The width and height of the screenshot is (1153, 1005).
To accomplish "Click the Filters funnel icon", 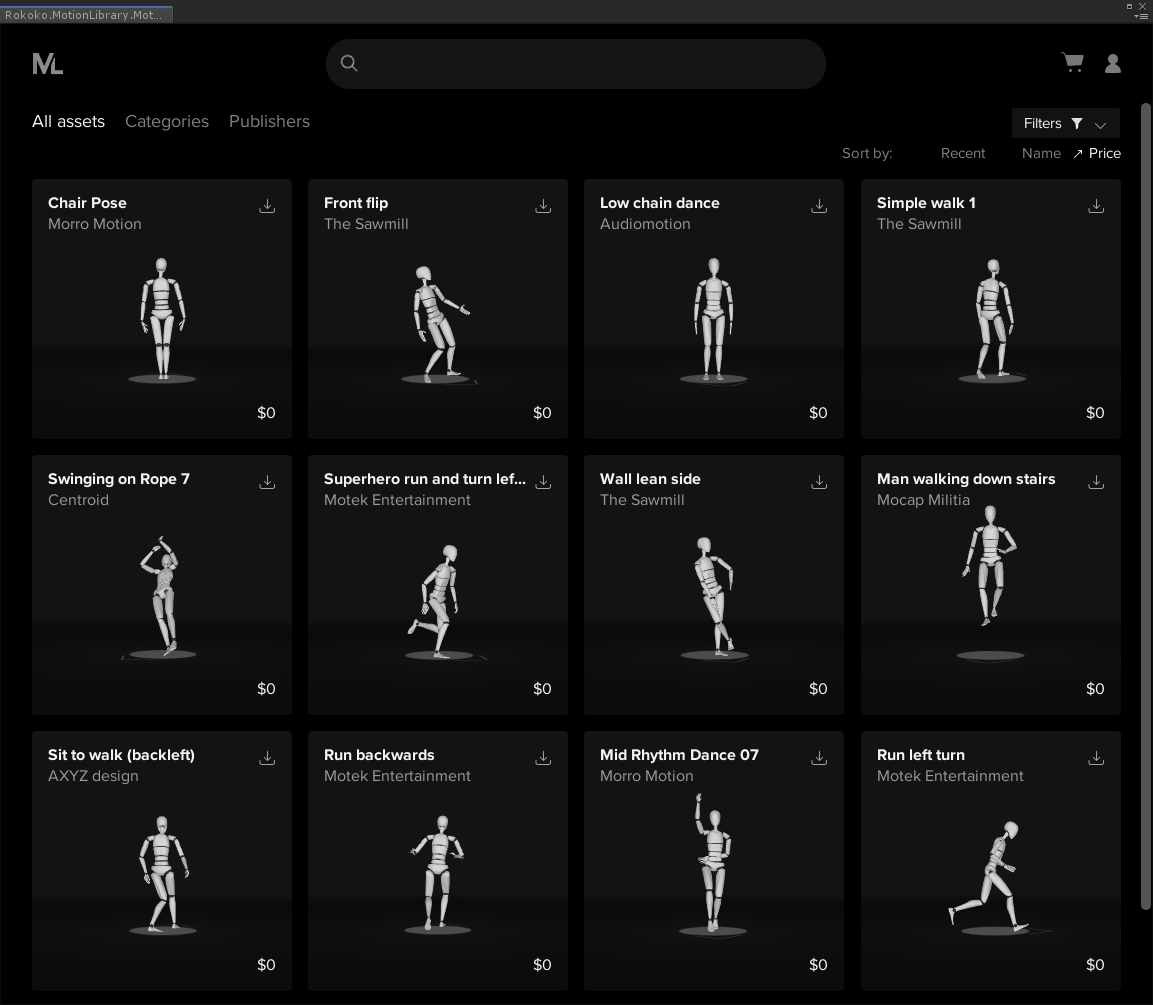I will point(1077,123).
